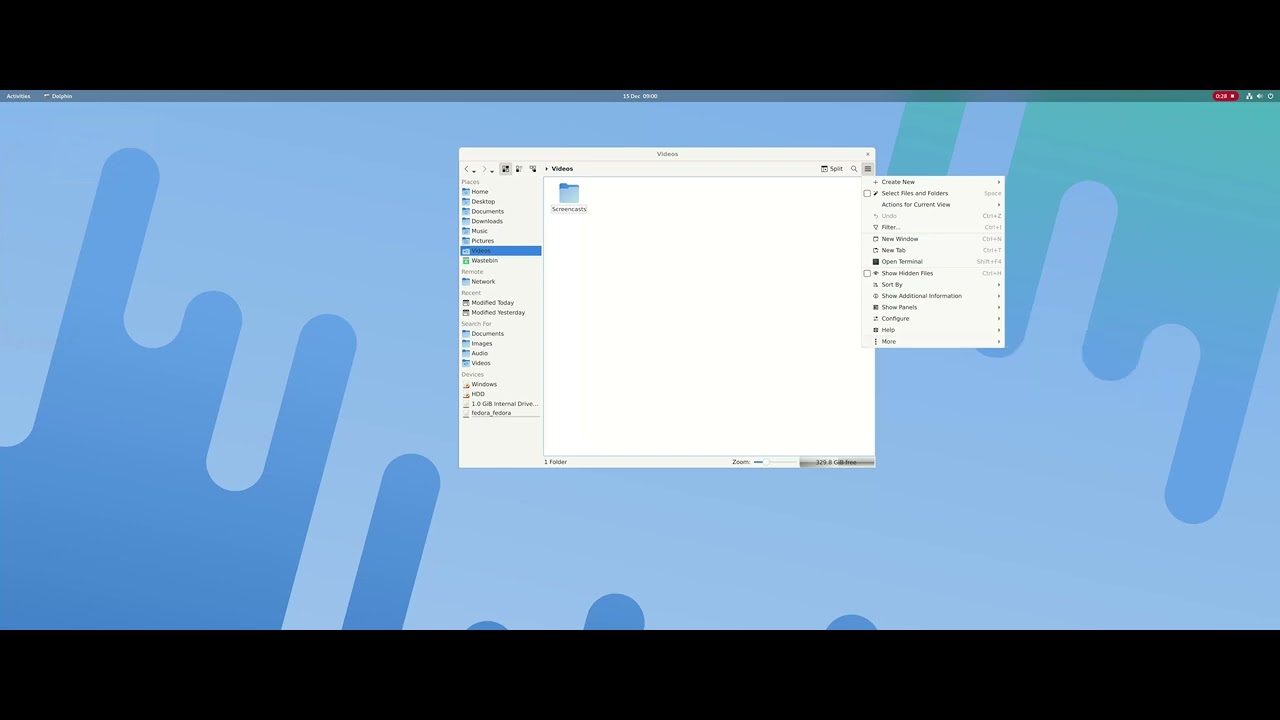
Task: Open the Dolphin app menu in top bar
Action: pyautogui.click(x=58, y=96)
